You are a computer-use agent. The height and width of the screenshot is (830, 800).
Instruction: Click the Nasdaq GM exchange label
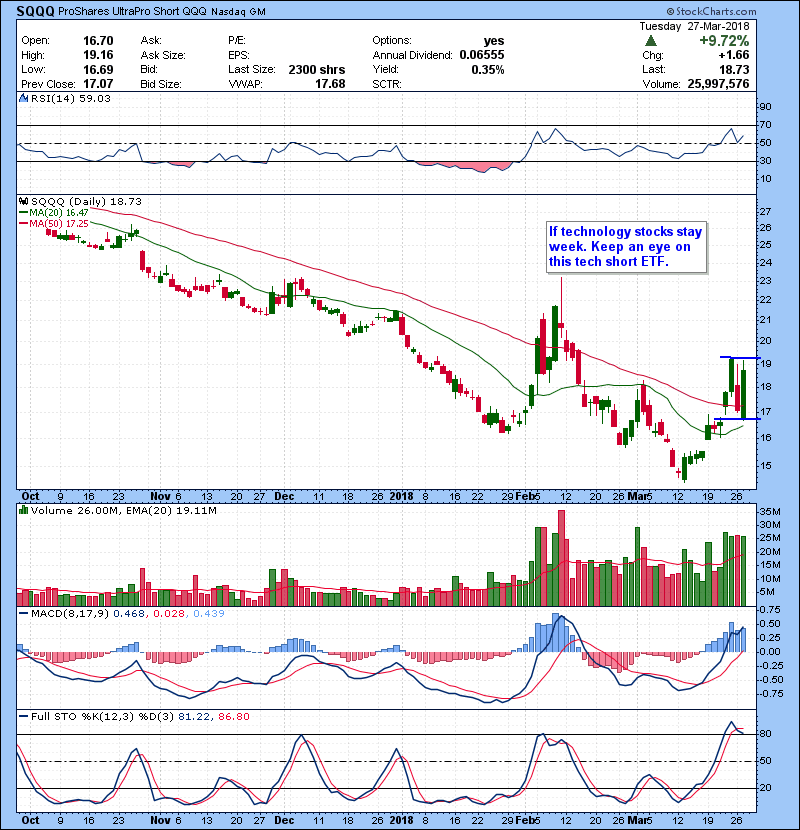(238, 12)
